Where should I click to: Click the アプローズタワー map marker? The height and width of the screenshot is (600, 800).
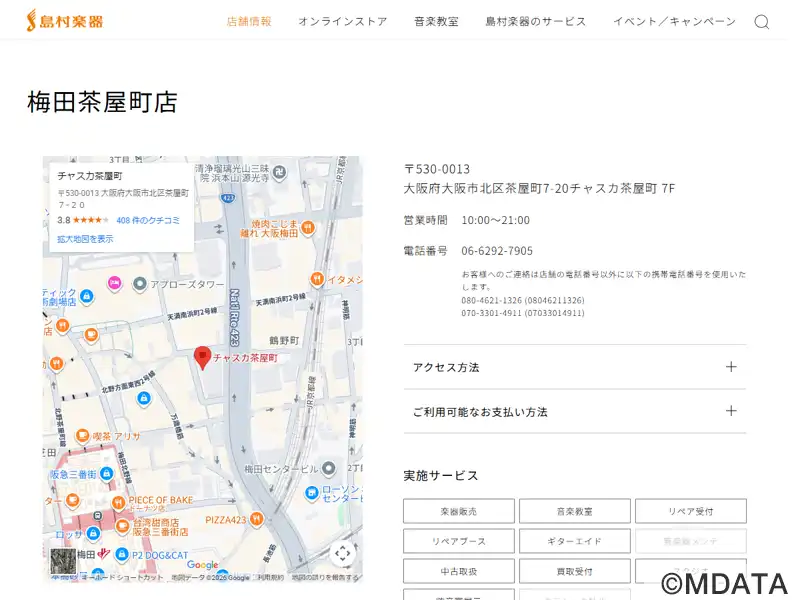pos(141,284)
